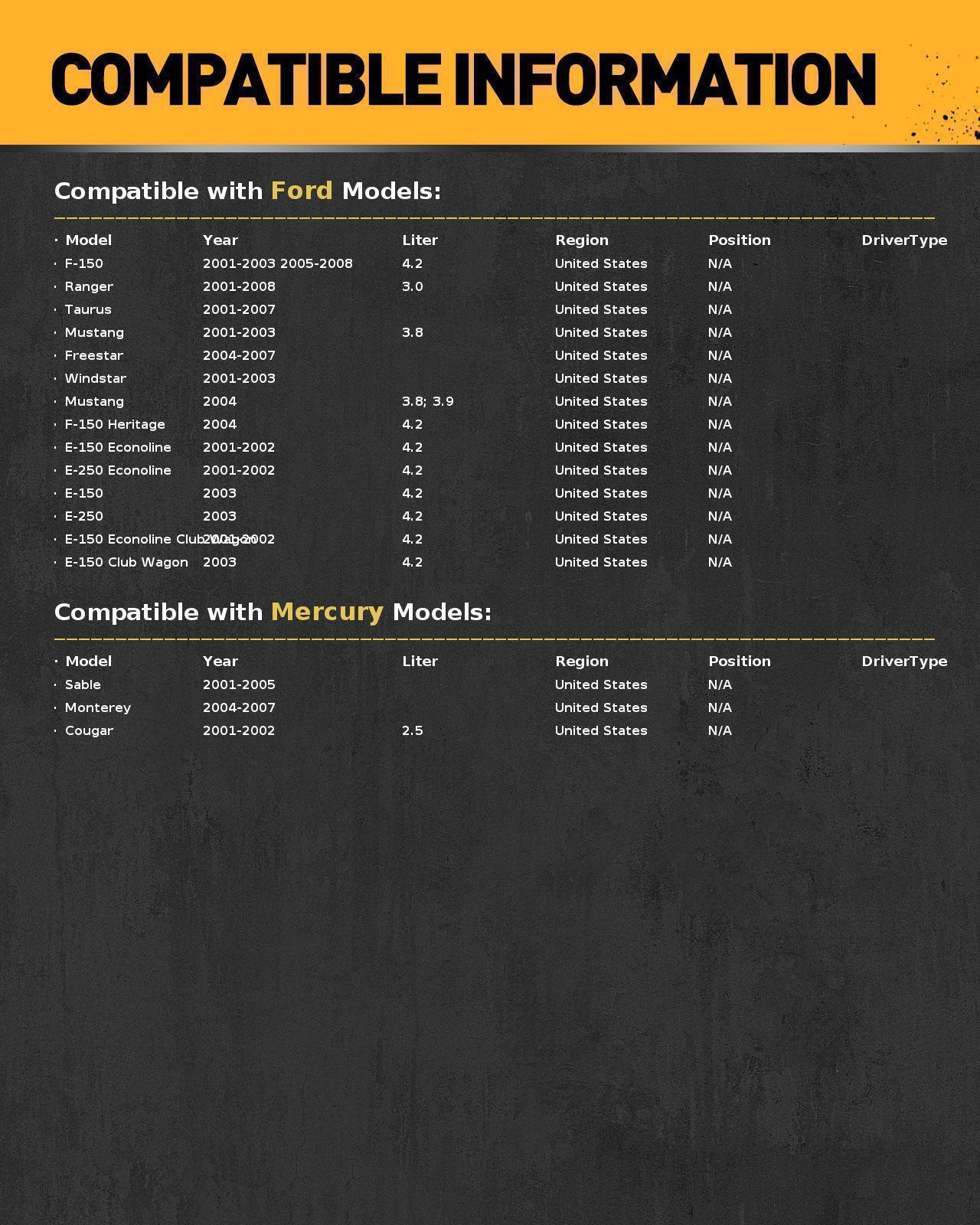Select the 'E-250 Econoline' model name
The image size is (980, 1225).
[x=118, y=470]
